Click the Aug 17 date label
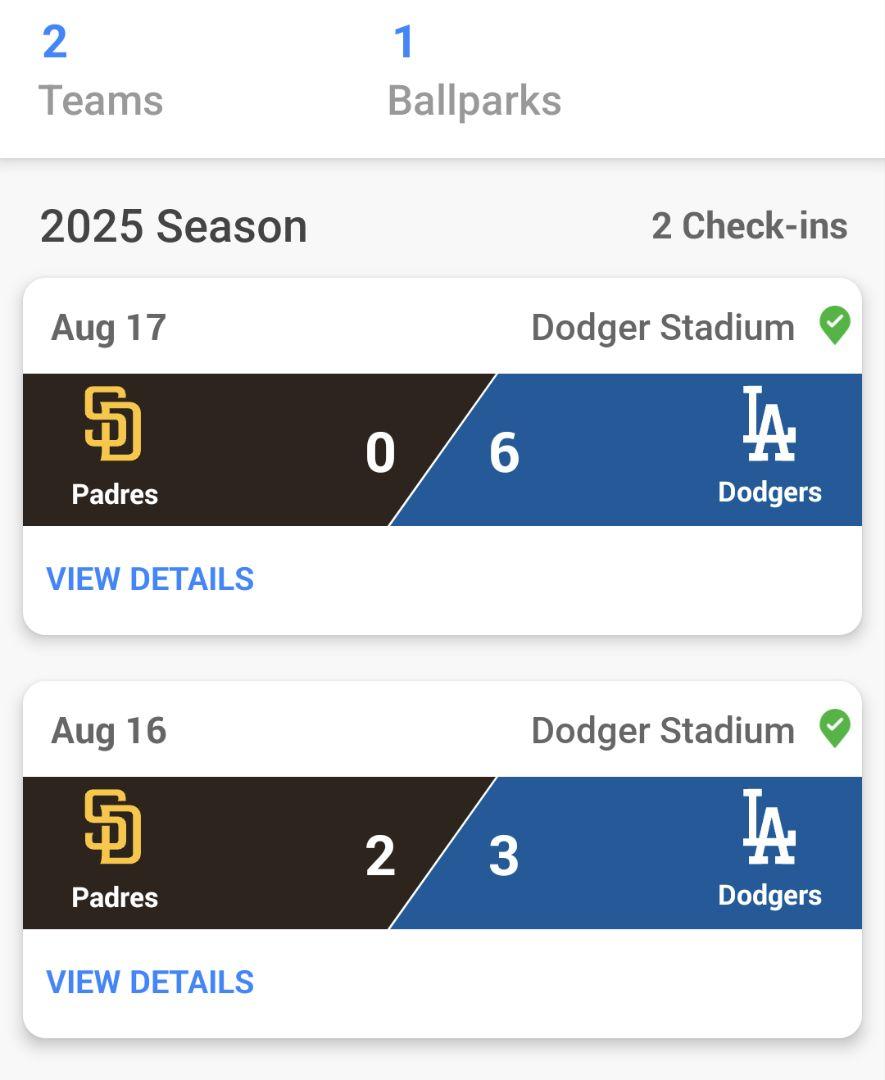Screen dimensions: 885x1080 click(x=108, y=327)
